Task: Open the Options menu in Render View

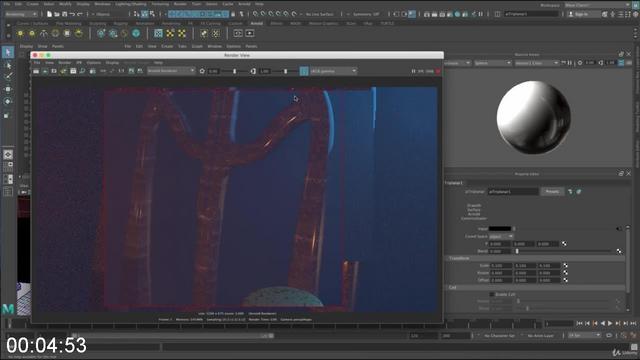Action: pyautogui.click(x=93, y=63)
